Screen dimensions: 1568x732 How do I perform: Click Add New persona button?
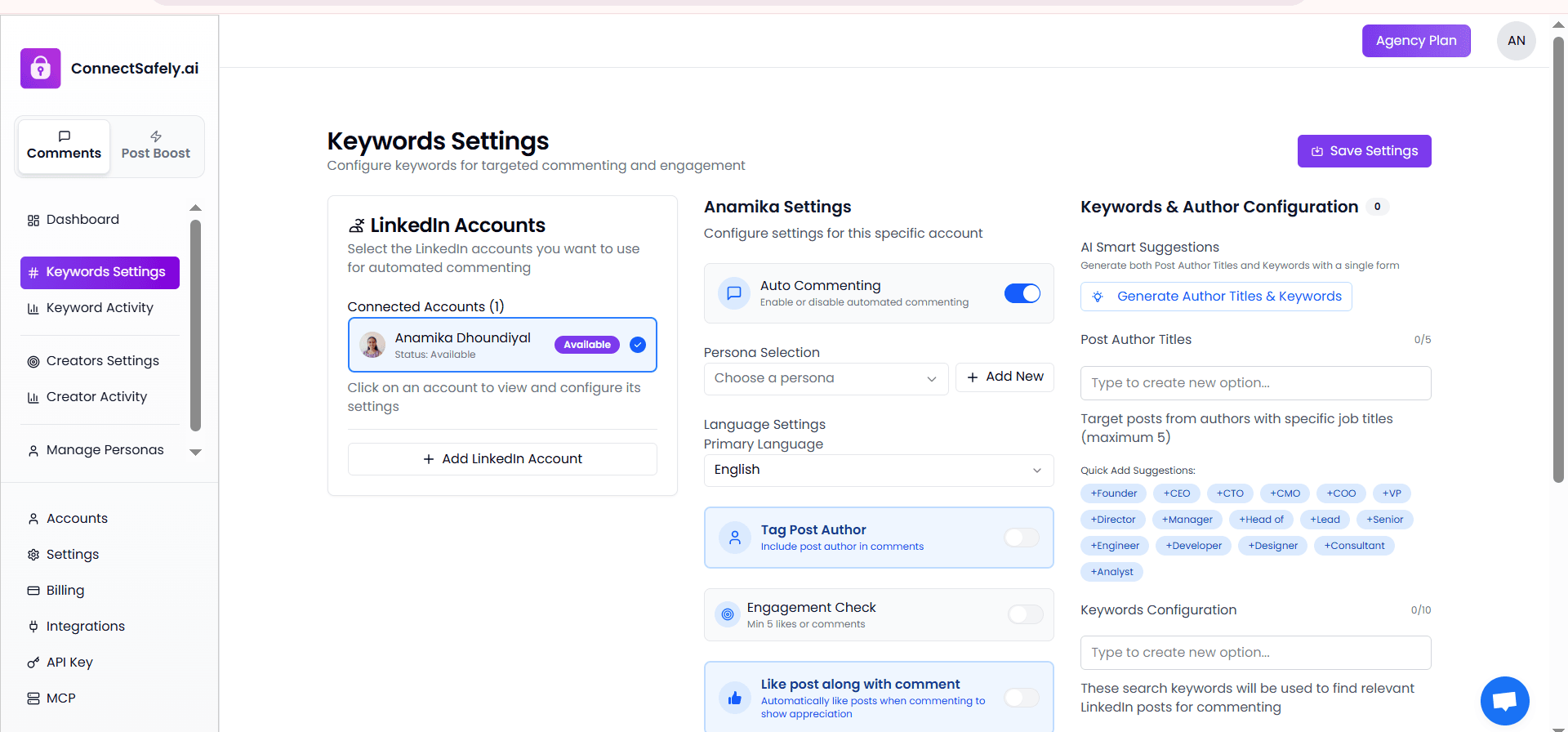coord(1004,377)
